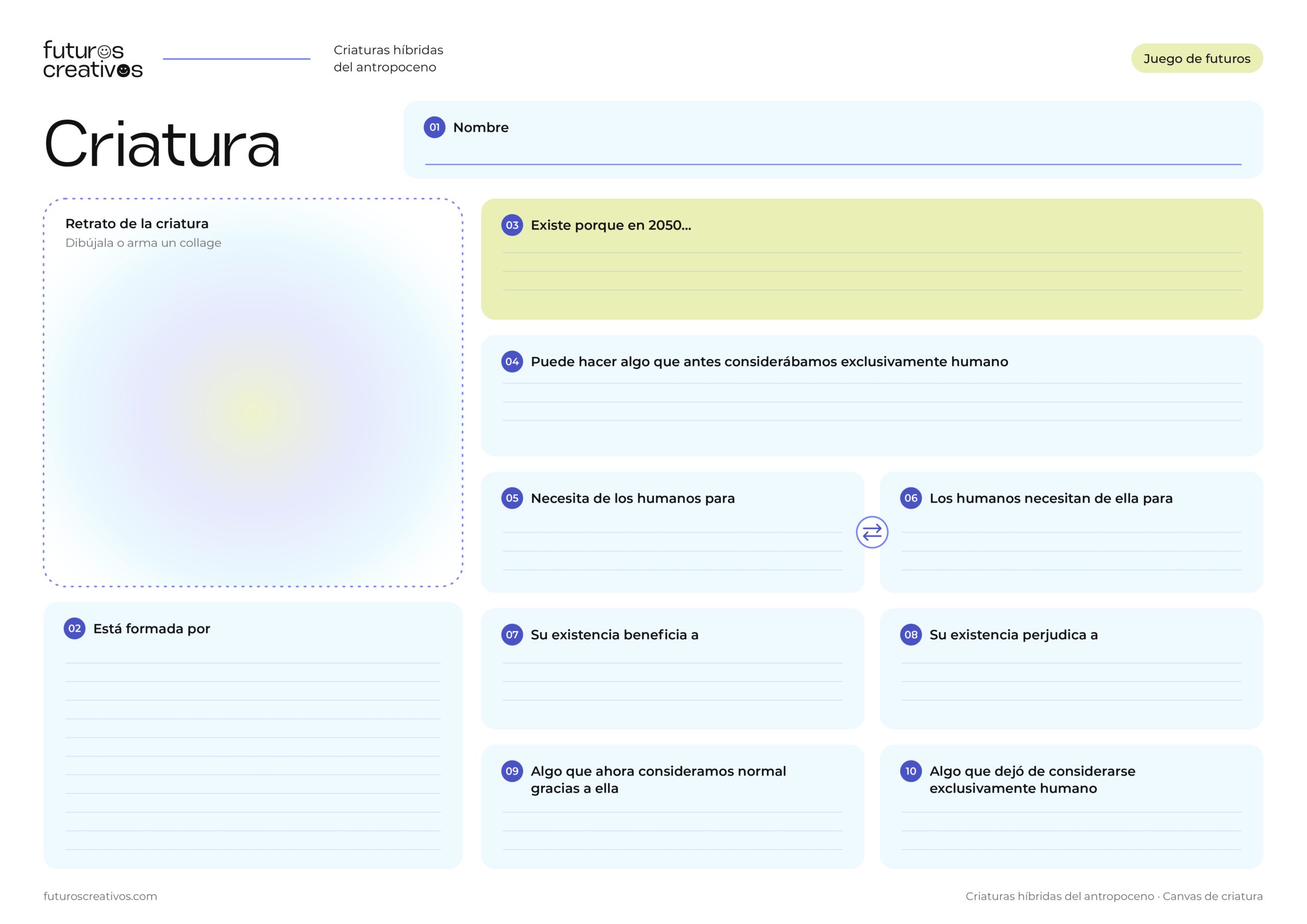Click the Los humanos necesitan de ella para label
Screen dimensions: 1307x924
click(x=1051, y=499)
